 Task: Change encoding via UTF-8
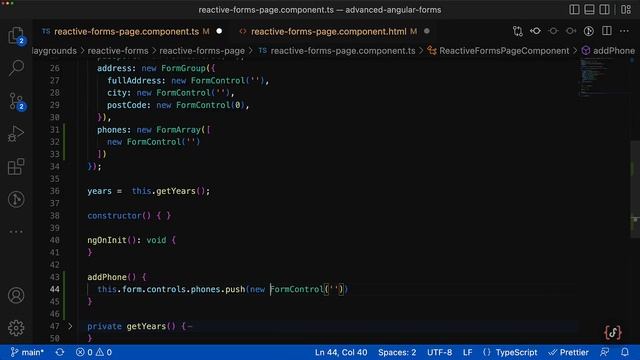440,352
